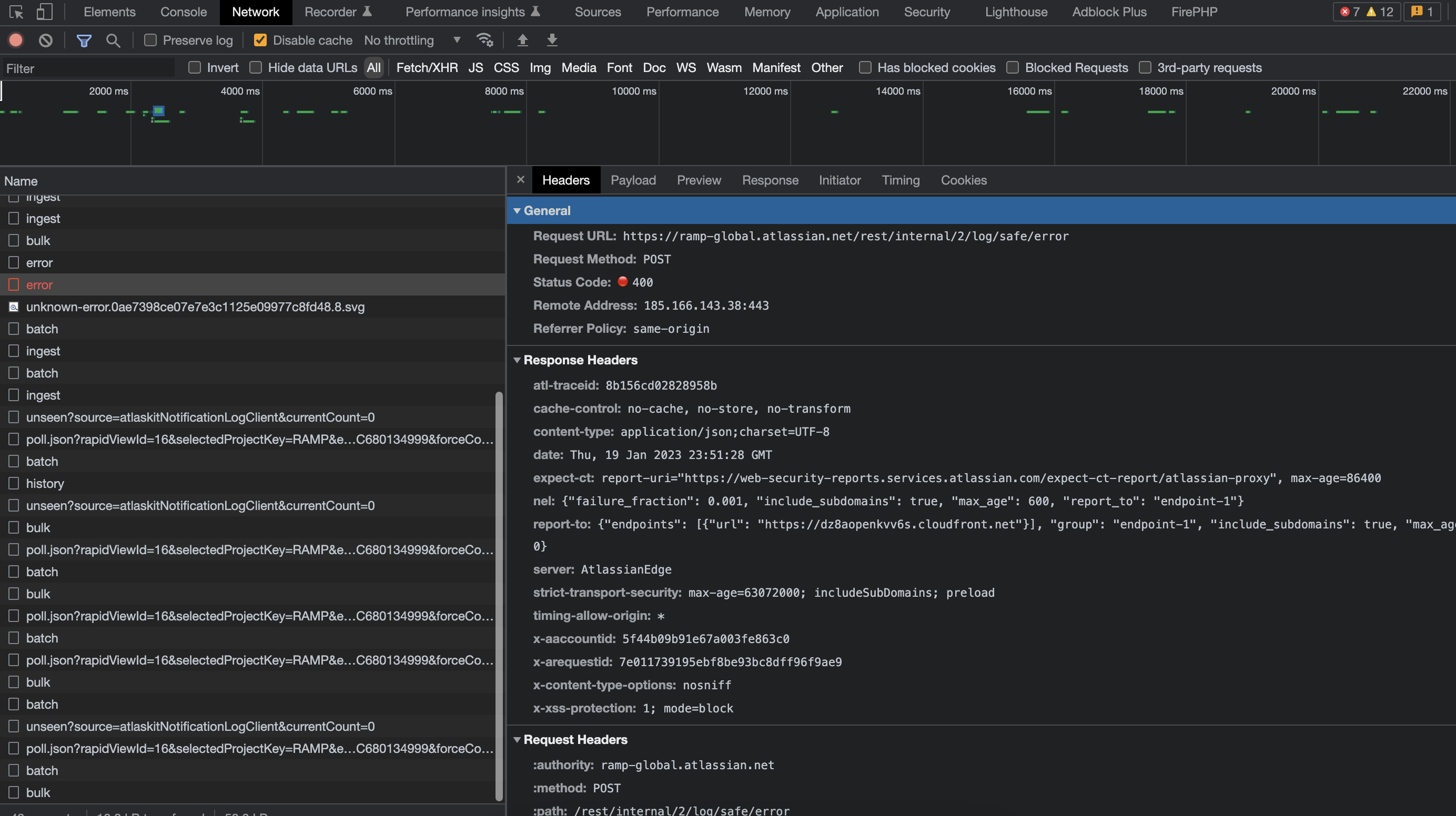Filter requests by WS type
The image size is (1456, 816).
[685, 68]
